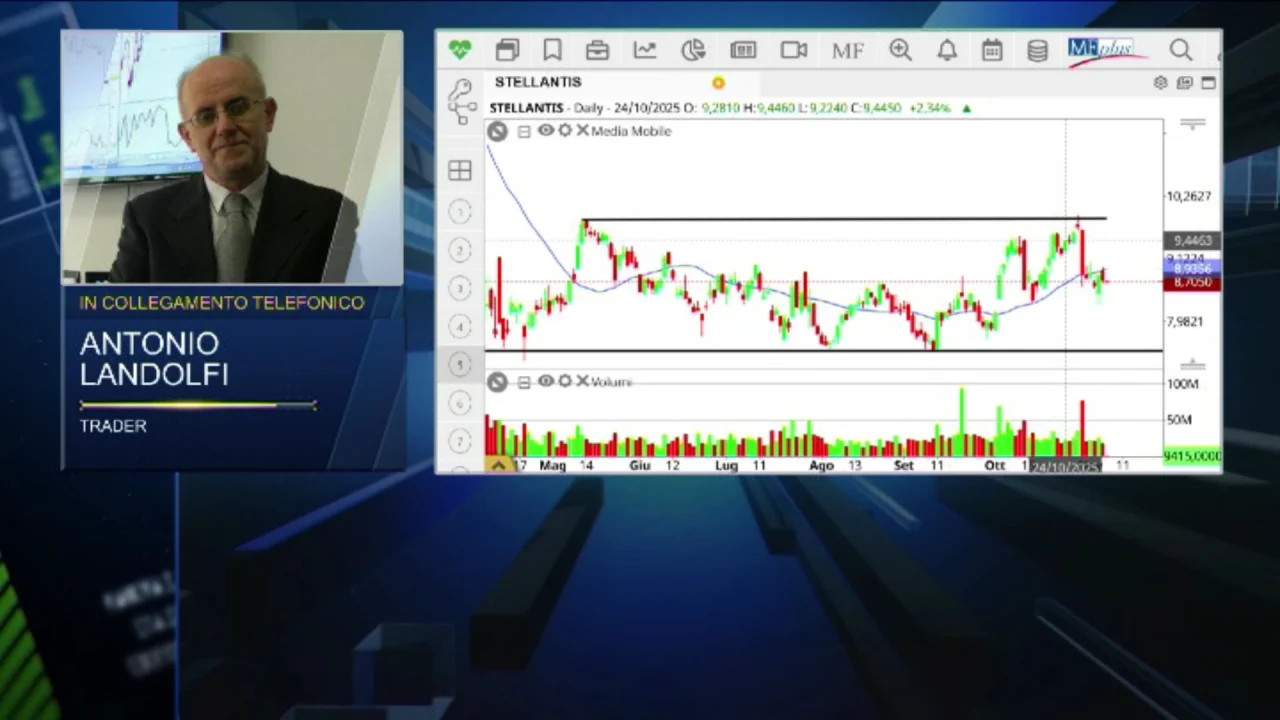This screenshot has width=1280, height=720.
Task: Click the database icon
Action: click(x=1037, y=50)
